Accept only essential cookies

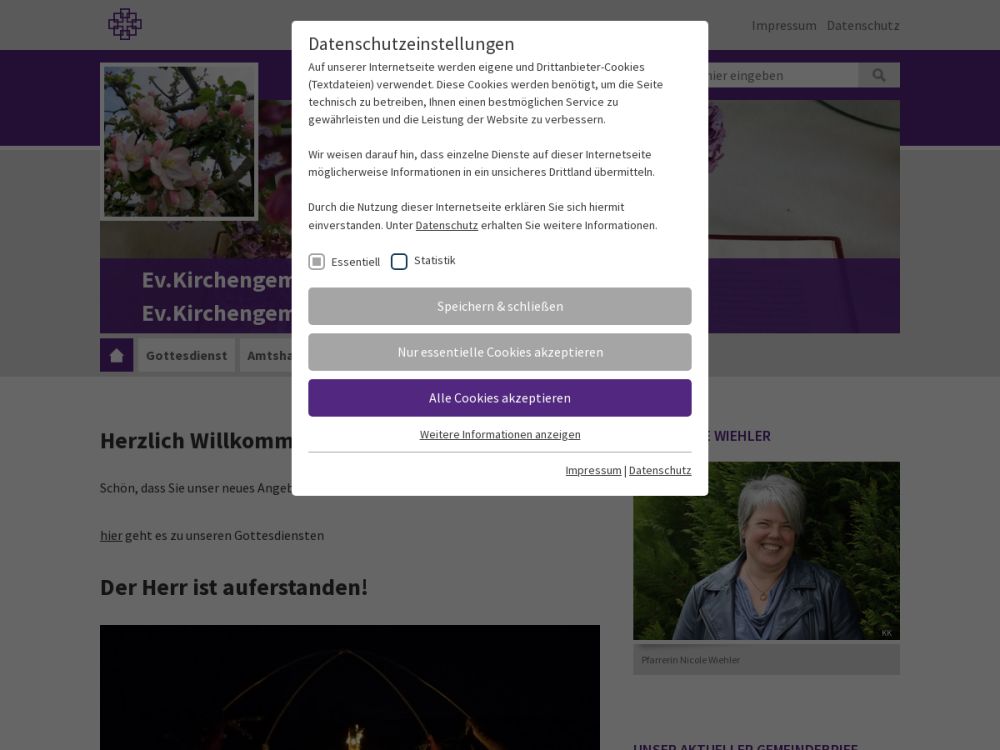point(500,352)
